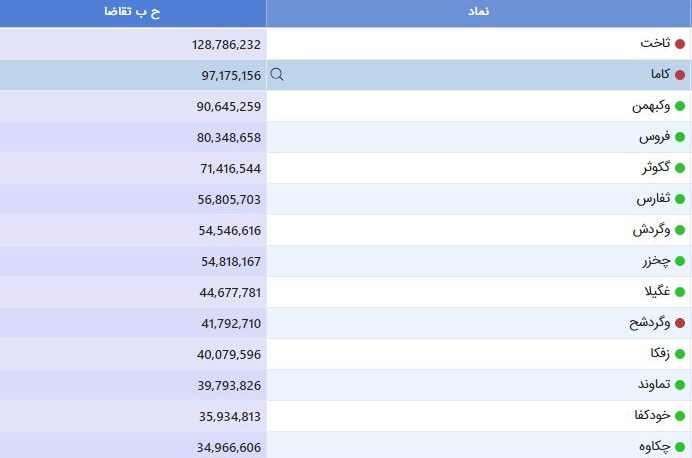Click the green status dot beside زفکا
The width and height of the screenshot is (692, 458).
pos(680,354)
